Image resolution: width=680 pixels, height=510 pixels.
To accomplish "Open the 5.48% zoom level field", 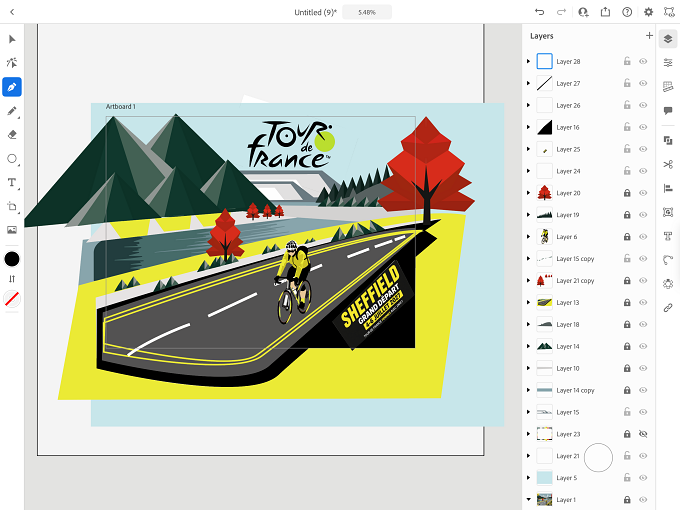I will [367, 12].
